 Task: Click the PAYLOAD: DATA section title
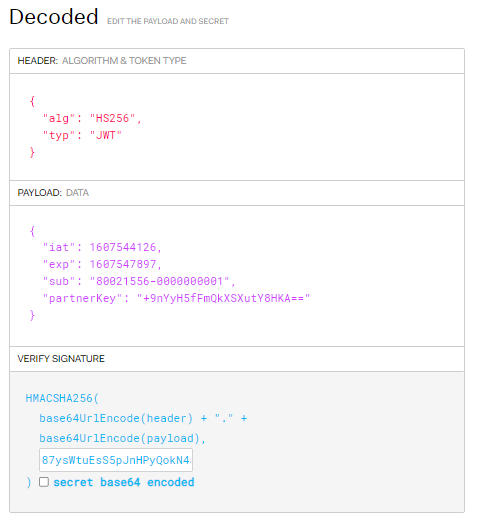pos(53,193)
